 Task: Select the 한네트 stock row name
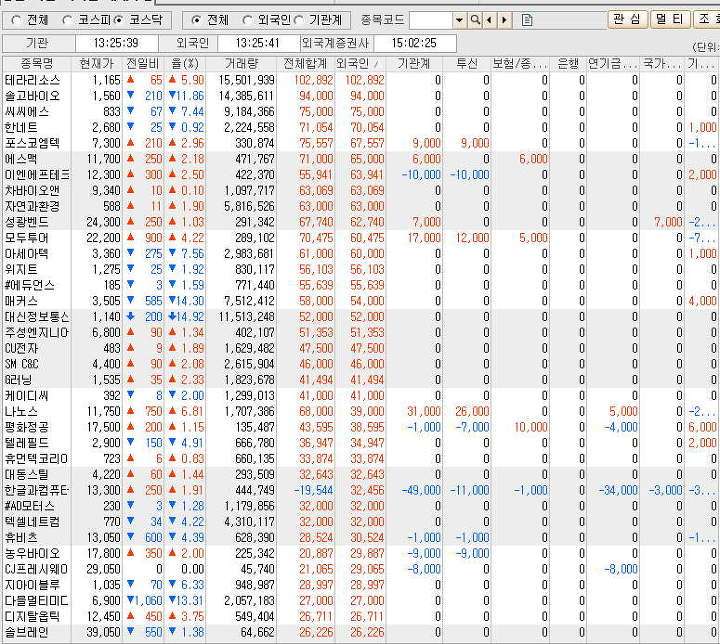pos(21,127)
